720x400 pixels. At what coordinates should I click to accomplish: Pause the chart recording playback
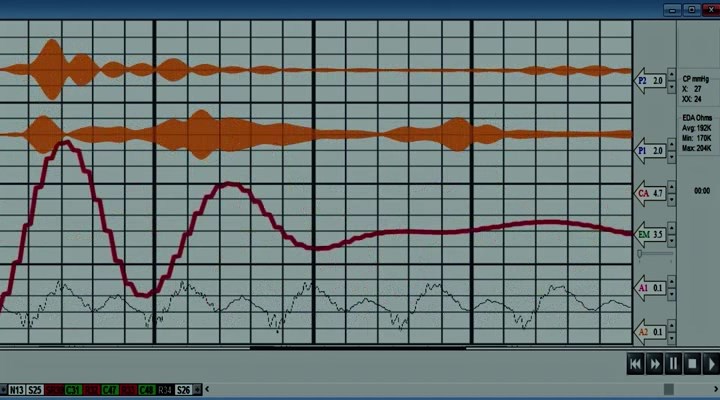[673, 364]
